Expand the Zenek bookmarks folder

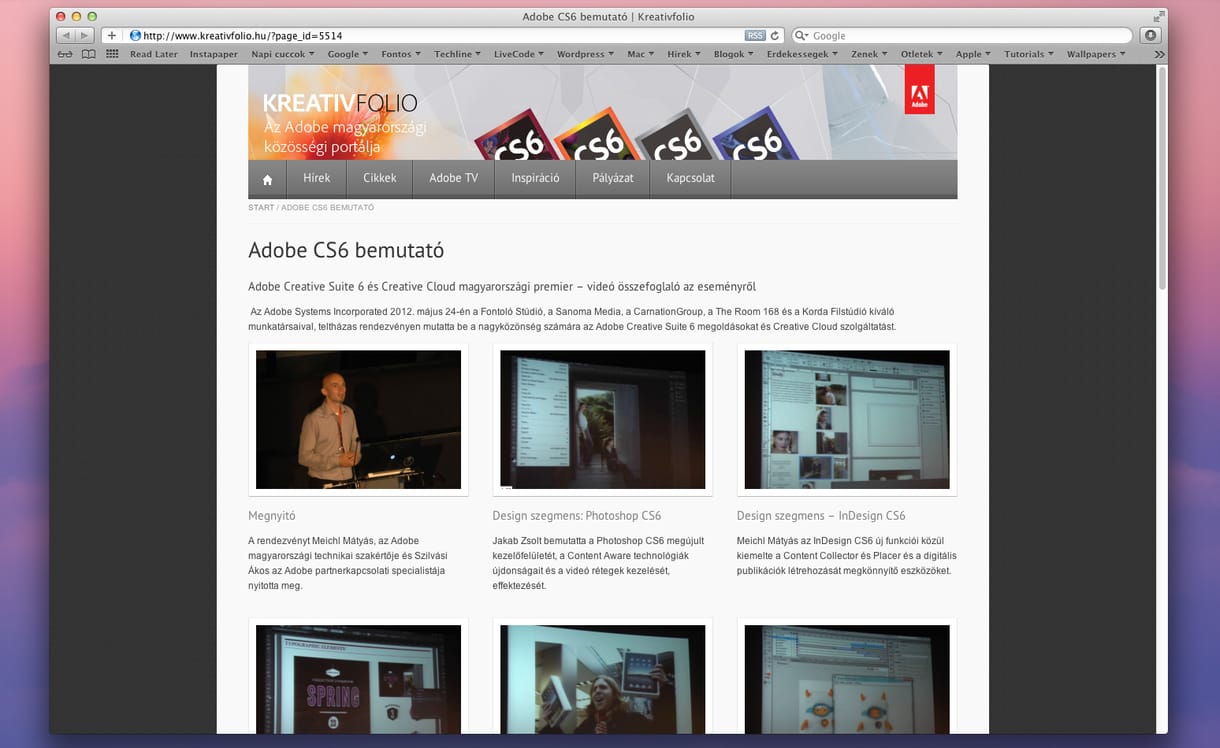coord(870,54)
